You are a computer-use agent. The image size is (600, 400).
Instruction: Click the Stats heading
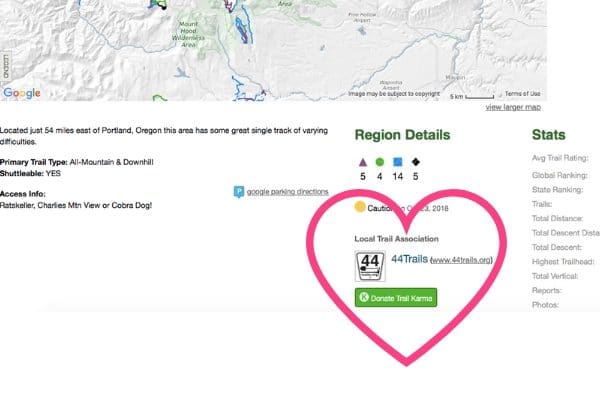click(549, 135)
